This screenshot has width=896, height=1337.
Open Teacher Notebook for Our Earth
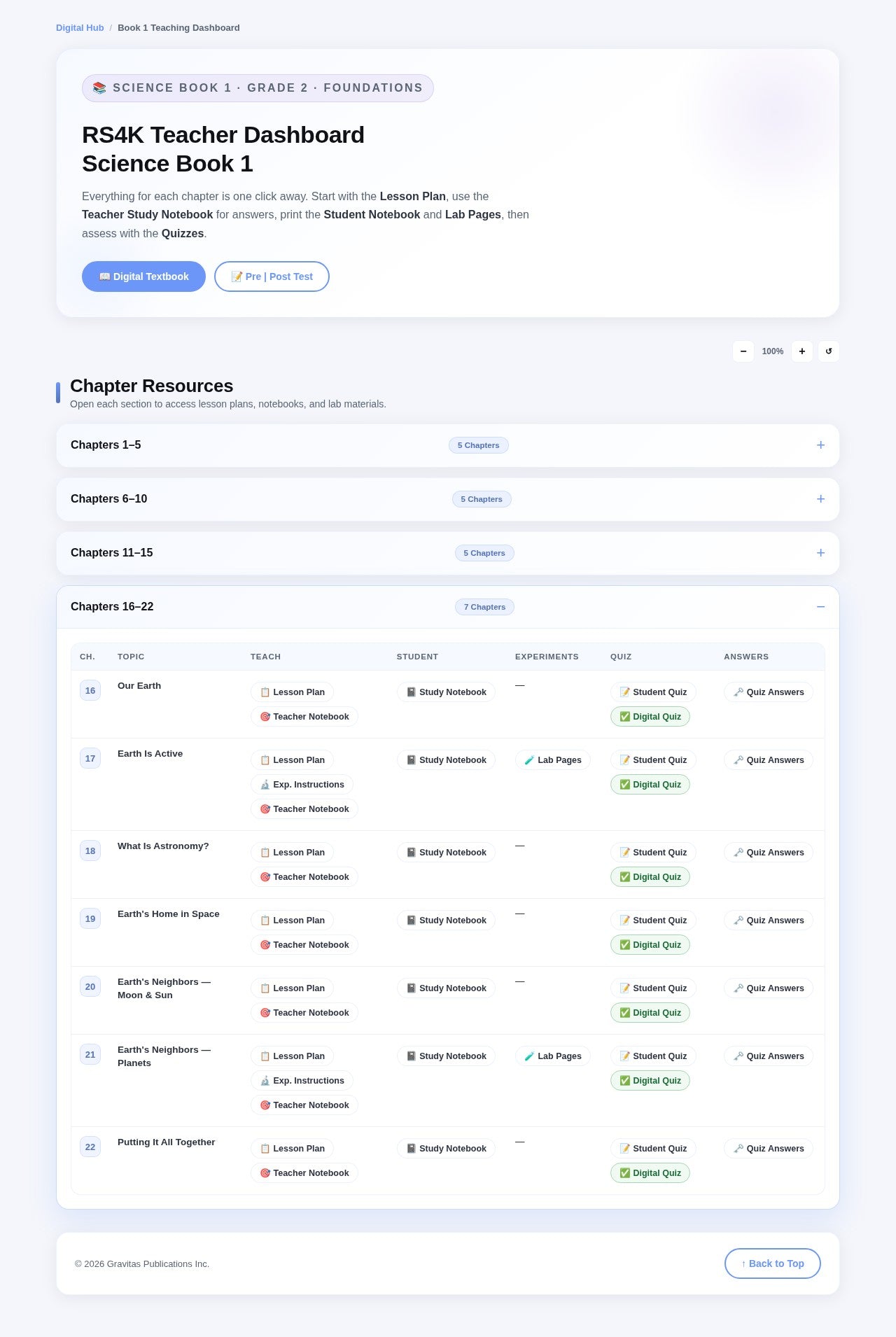click(x=304, y=717)
